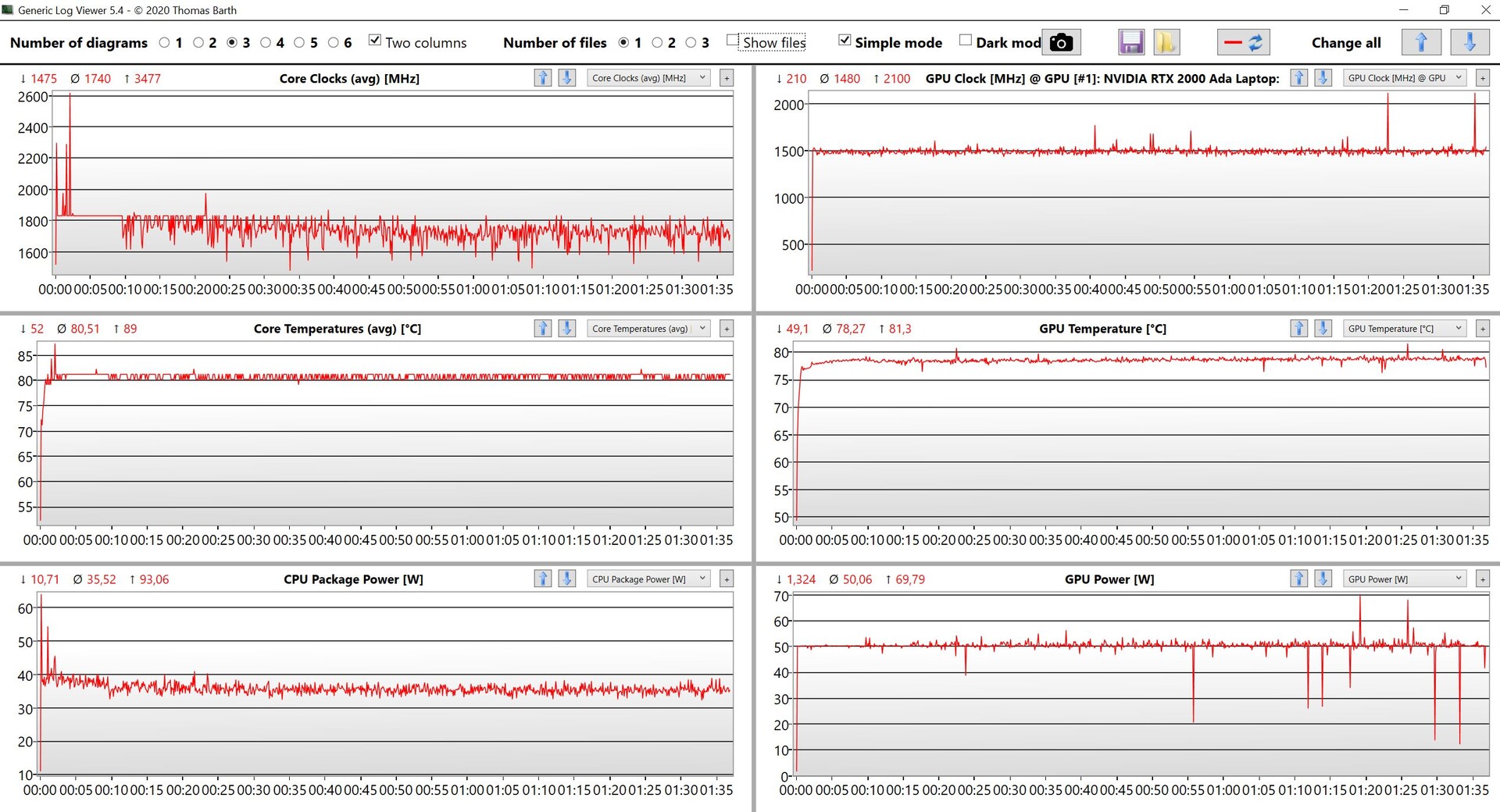This screenshot has width=1500, height=812.
Task: Uncheck the Two columns checkbox
Action: point(375,41)
